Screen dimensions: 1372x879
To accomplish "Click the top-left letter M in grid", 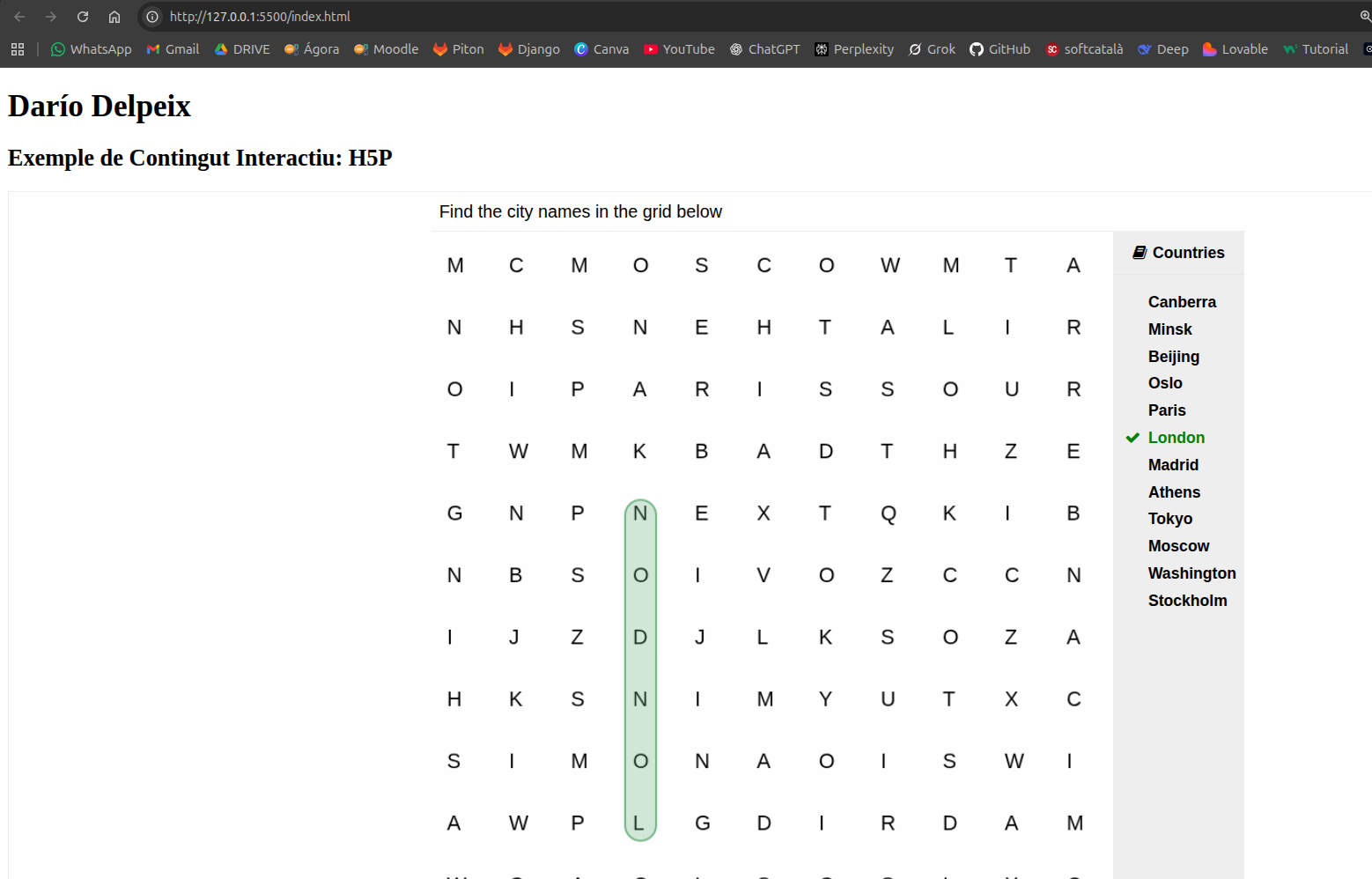I will [x=455, y=265].
